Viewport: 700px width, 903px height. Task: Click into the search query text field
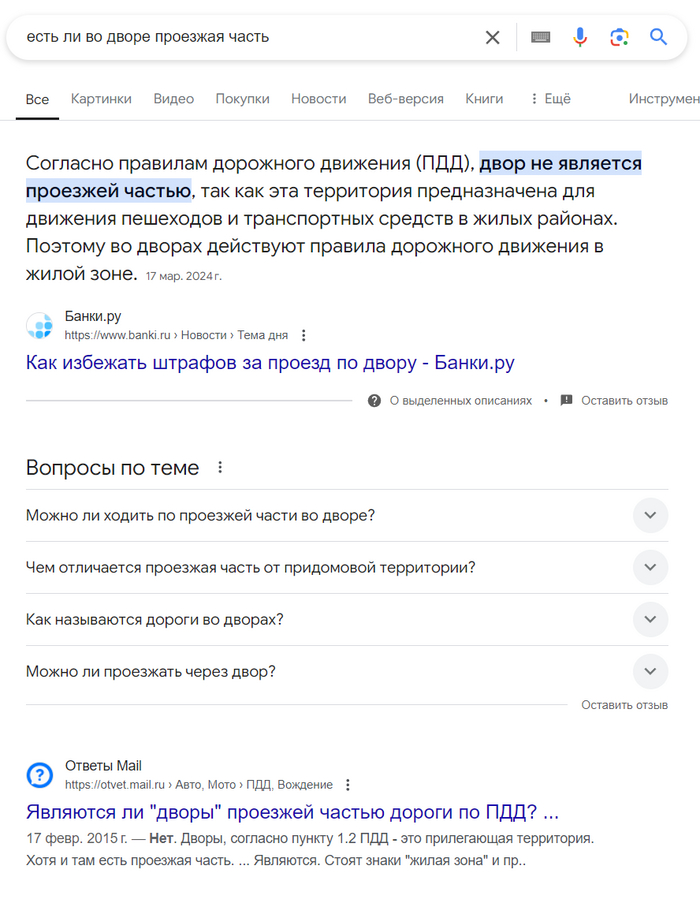coord(240,37)
